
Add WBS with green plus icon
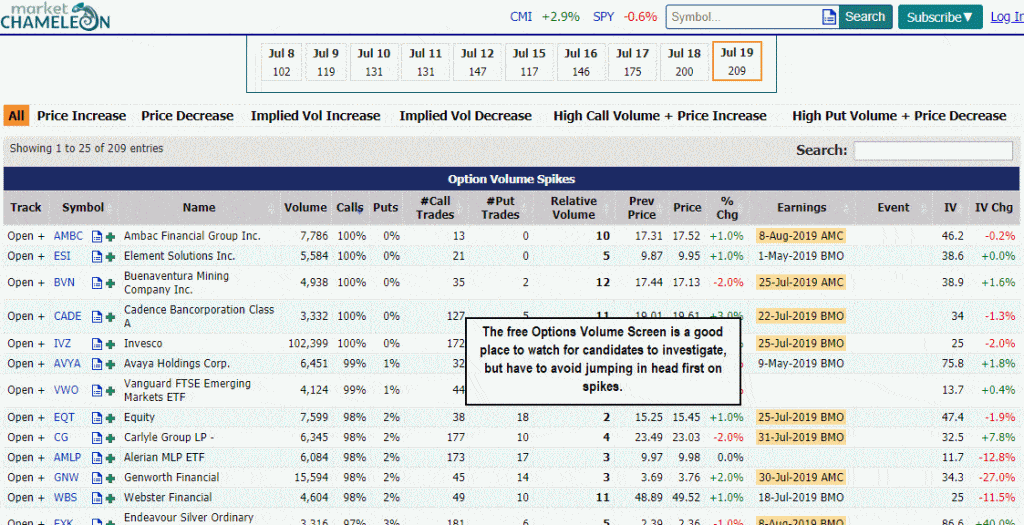[110, 498]
